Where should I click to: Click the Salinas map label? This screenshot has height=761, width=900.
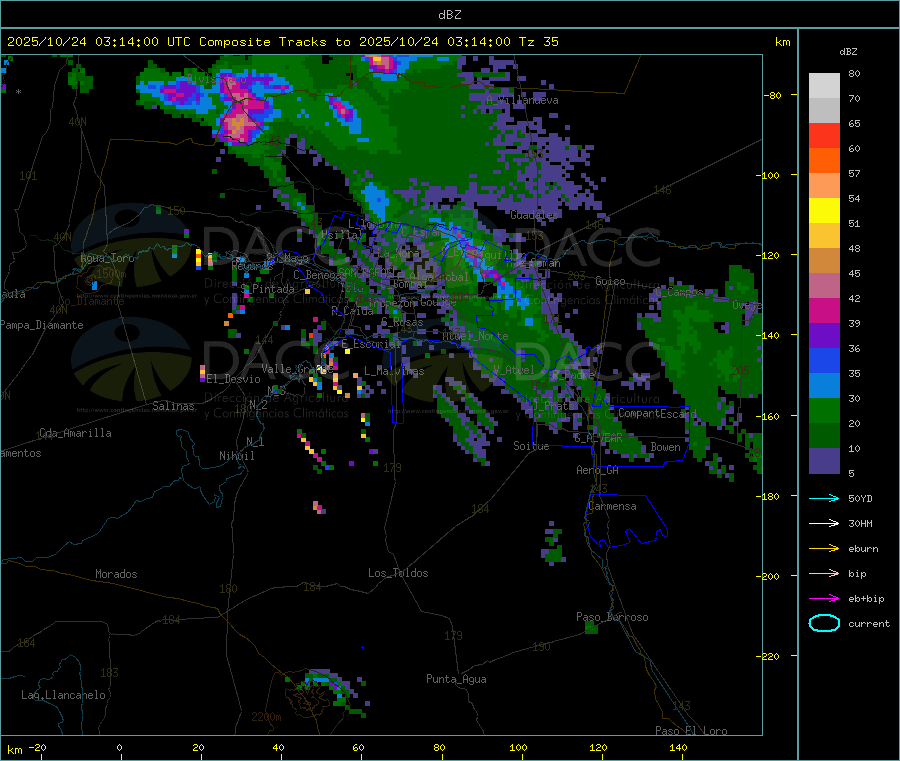pyautogui.click(x=173, y=406)
